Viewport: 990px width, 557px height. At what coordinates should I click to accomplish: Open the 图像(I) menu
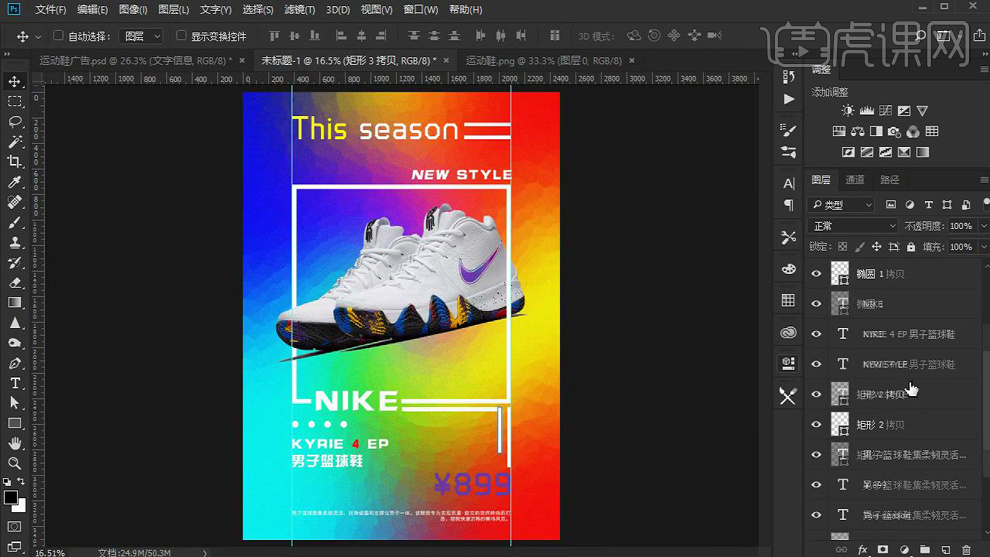pos(133,9)
